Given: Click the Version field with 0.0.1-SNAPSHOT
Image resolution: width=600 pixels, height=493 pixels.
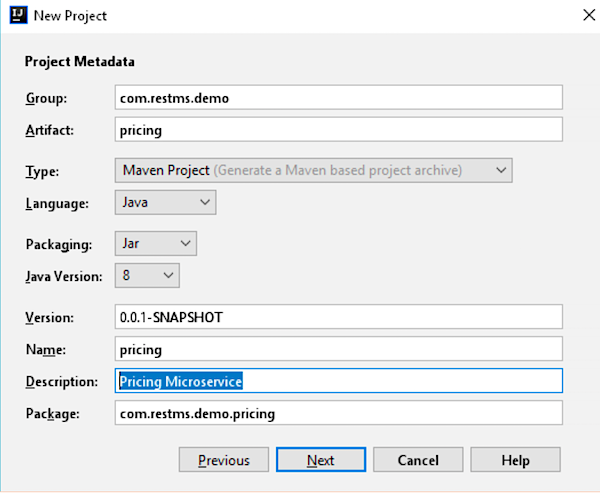Looking at the screenshot, I should coord(339,317).
